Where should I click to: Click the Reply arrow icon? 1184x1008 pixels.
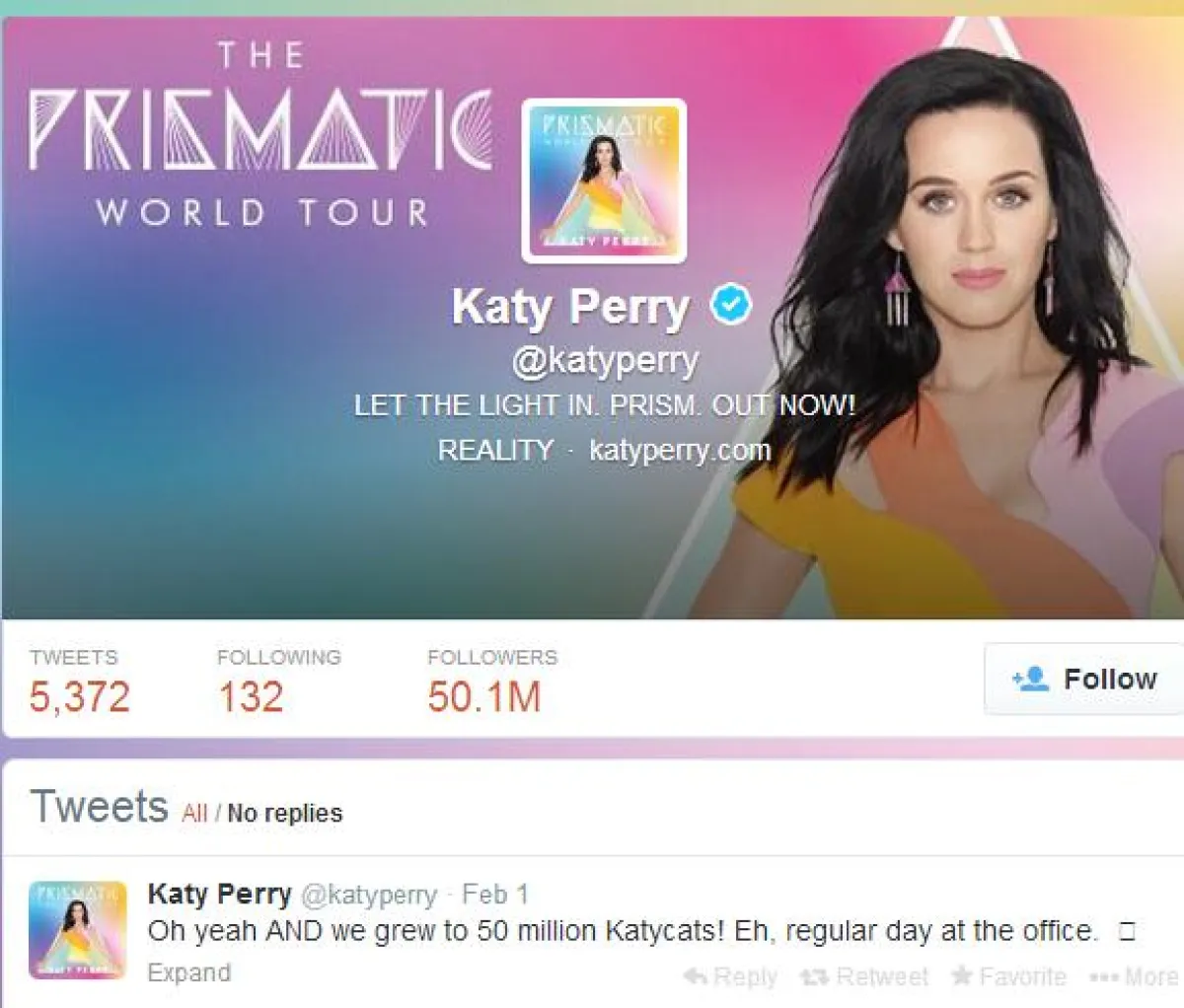[x=696, y=976]
